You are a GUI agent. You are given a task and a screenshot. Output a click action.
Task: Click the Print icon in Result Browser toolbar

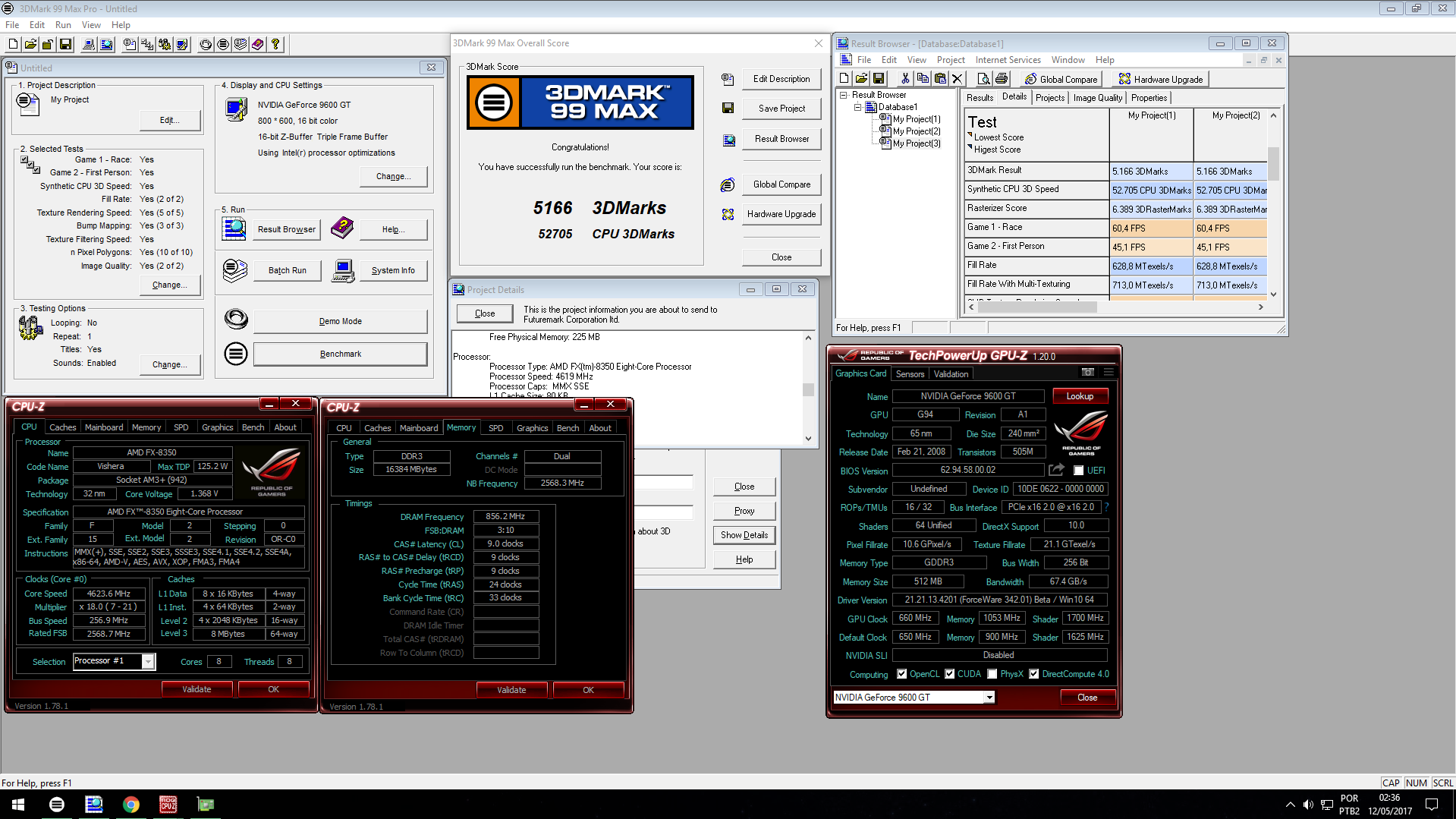tap(1001, 79)
